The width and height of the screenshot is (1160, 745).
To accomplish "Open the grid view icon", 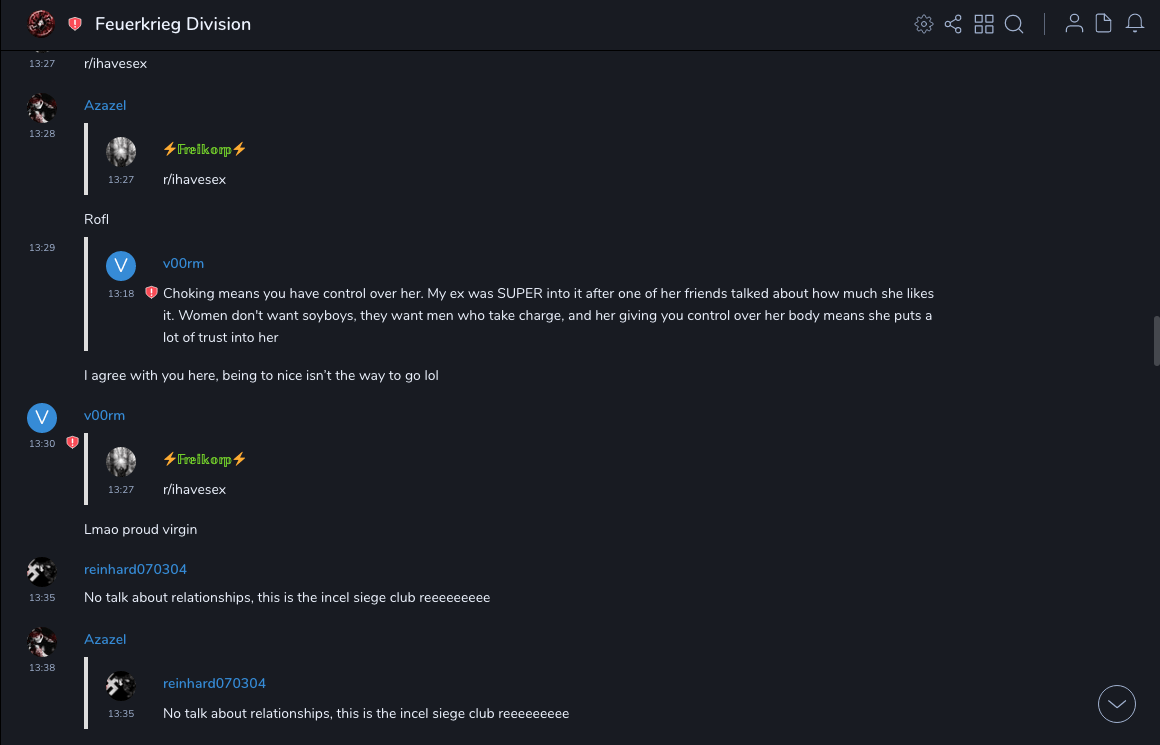I will click(x=984, y=24).
